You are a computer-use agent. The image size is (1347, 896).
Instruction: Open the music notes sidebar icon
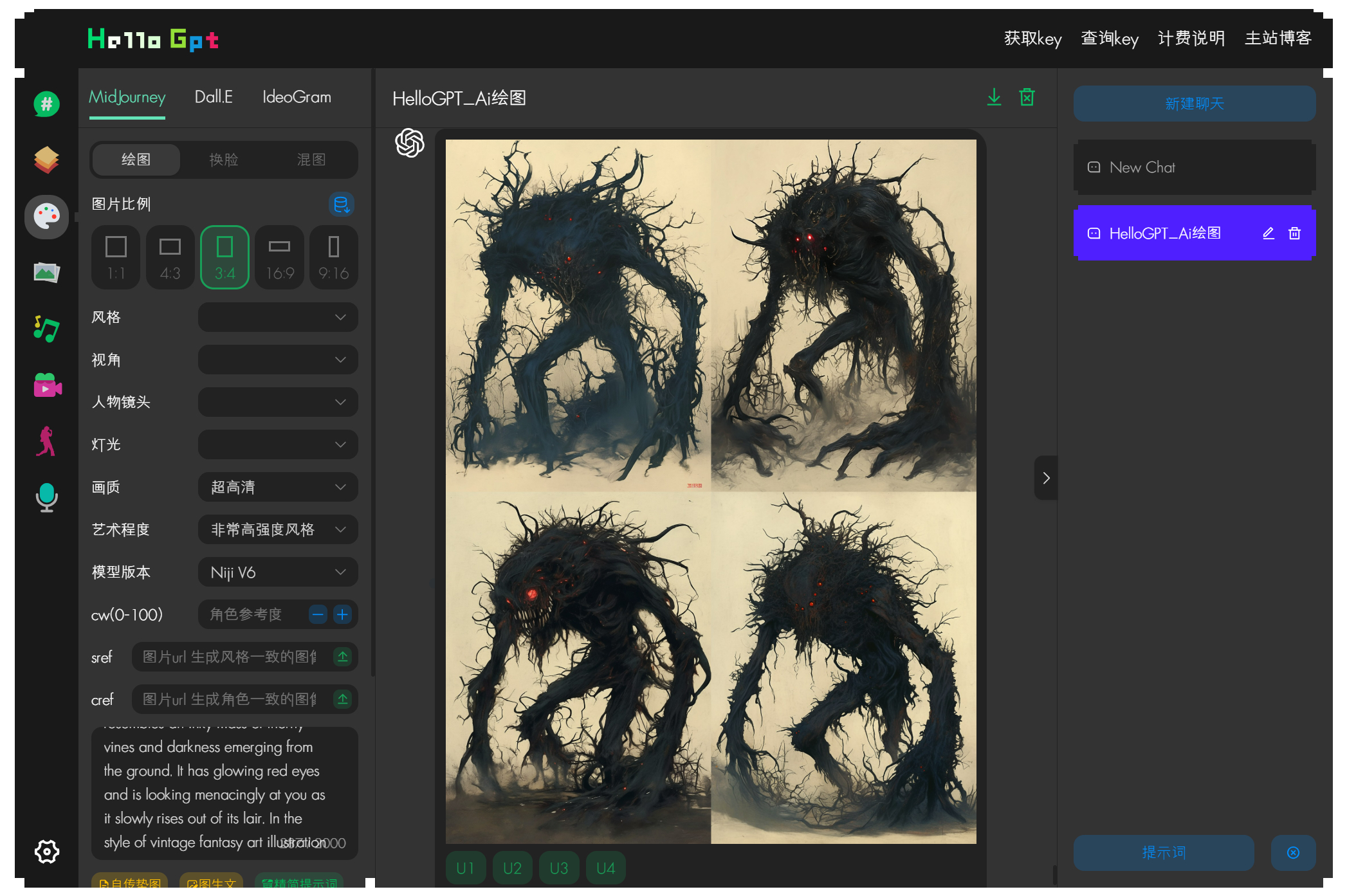click(46, 329)
